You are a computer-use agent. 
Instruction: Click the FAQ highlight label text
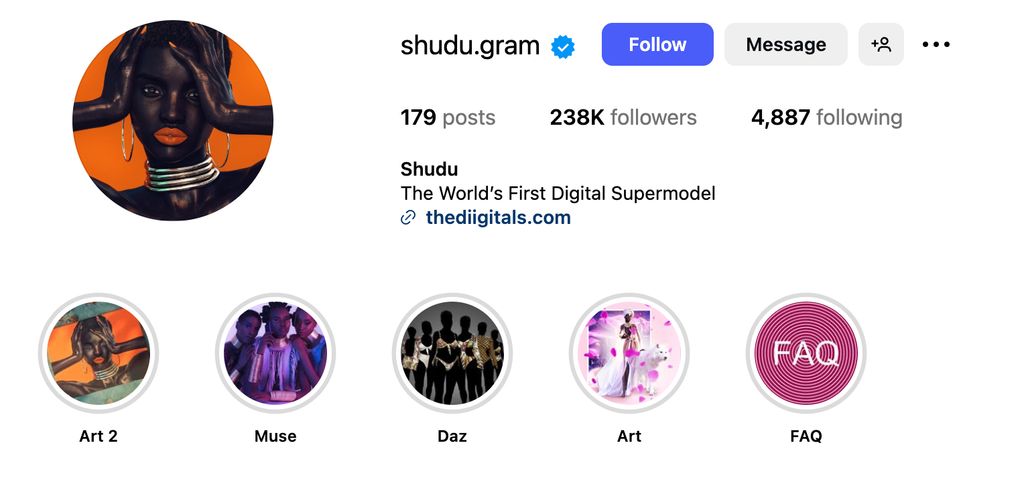(x=806, y=436)
